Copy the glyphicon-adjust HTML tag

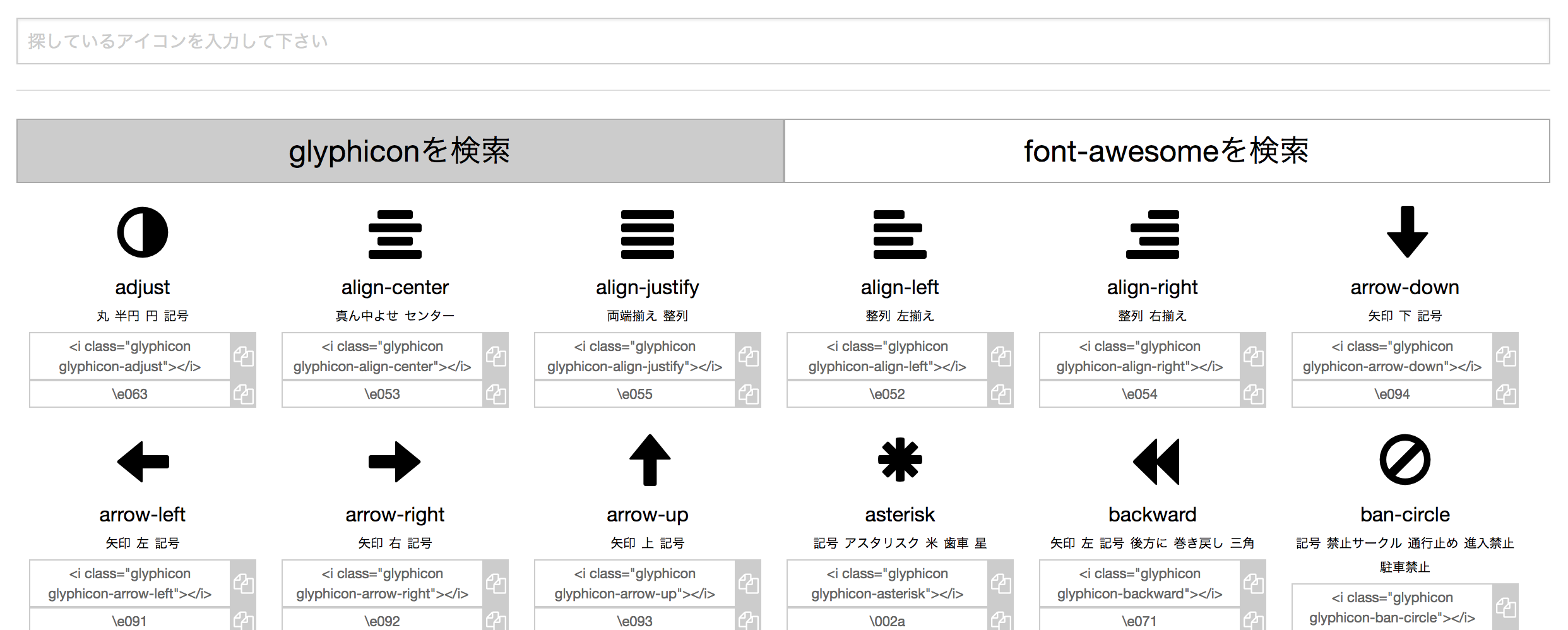tap(244, 356)
